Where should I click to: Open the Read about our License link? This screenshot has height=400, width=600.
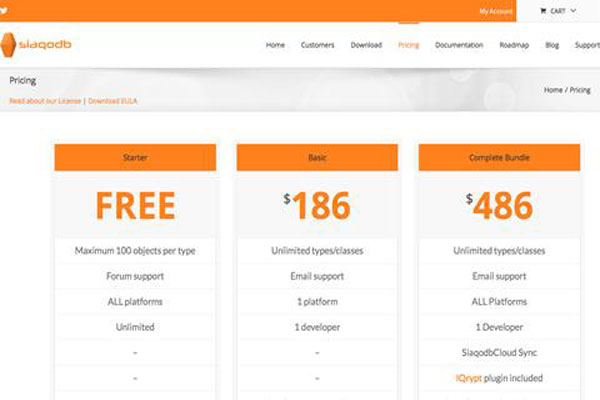coord(45,102)
